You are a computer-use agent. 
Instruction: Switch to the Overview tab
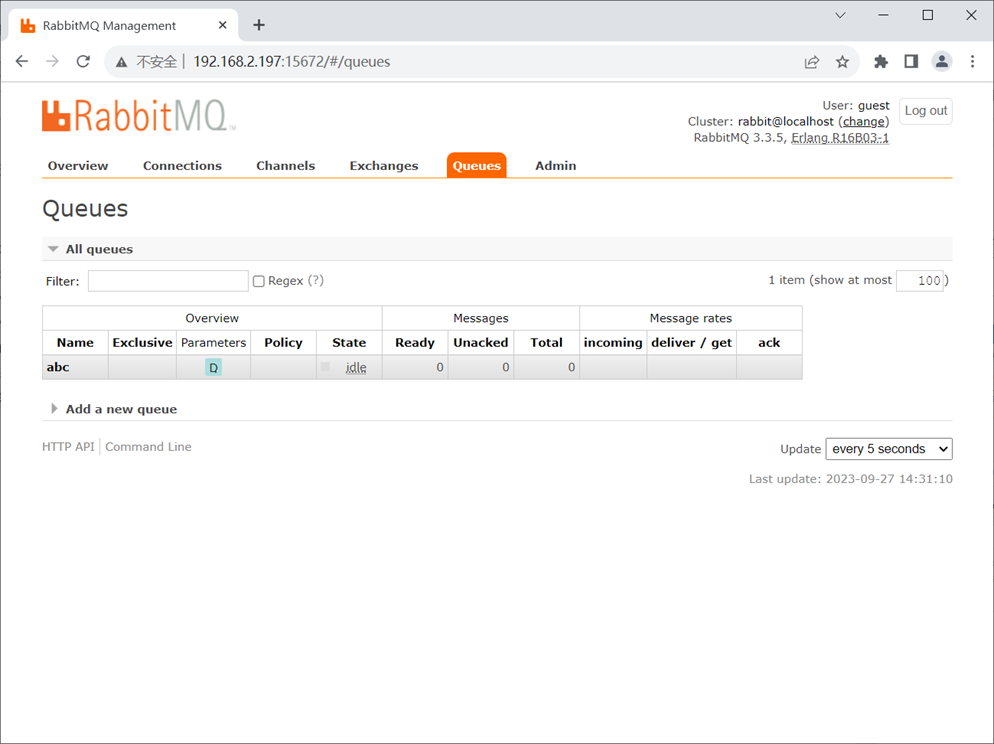coord(78,166)
